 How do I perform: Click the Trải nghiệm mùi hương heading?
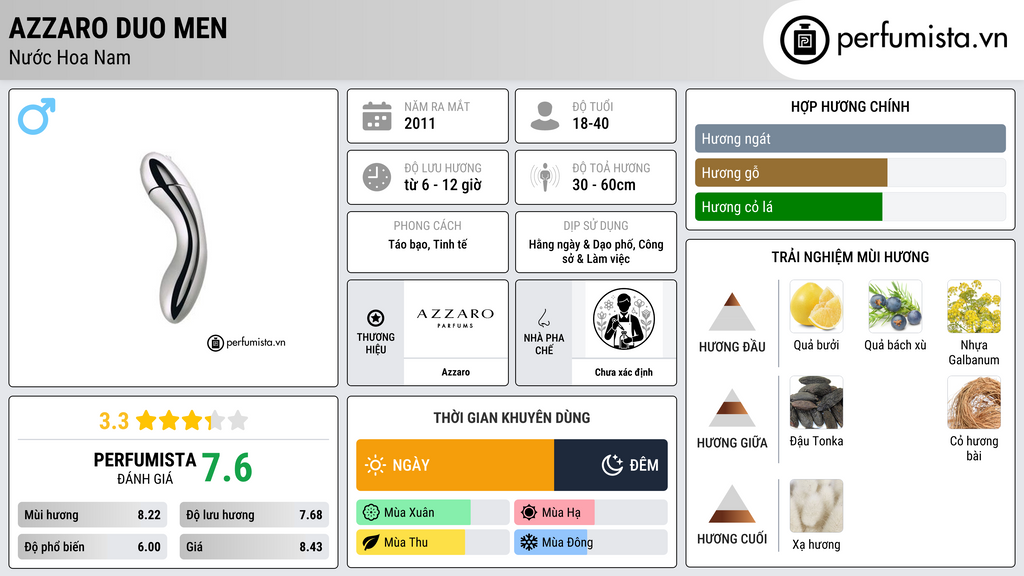[x=850, y=257]
